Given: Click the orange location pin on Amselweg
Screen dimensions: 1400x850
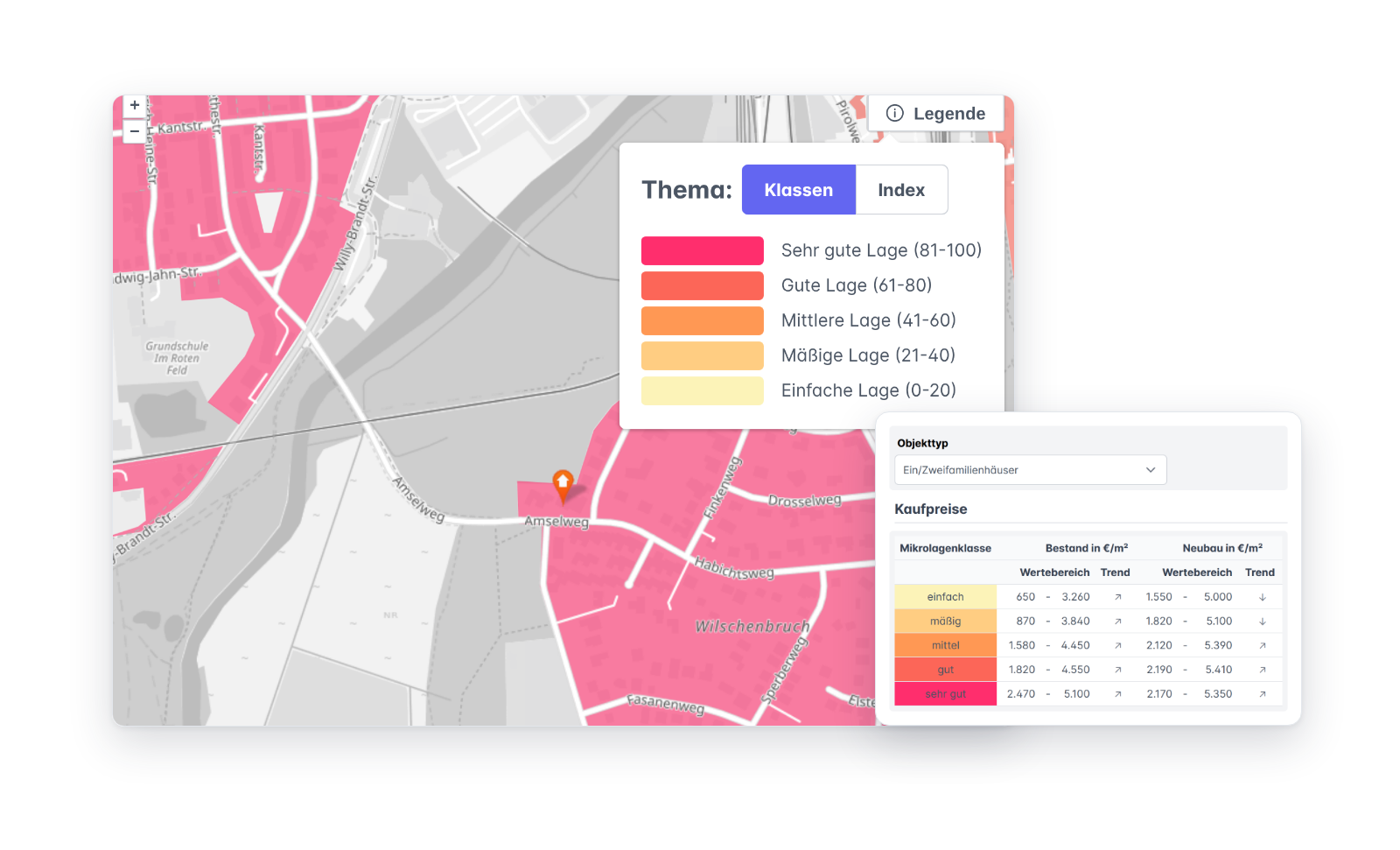Looking at the screenshot, I should click(563, 485).
